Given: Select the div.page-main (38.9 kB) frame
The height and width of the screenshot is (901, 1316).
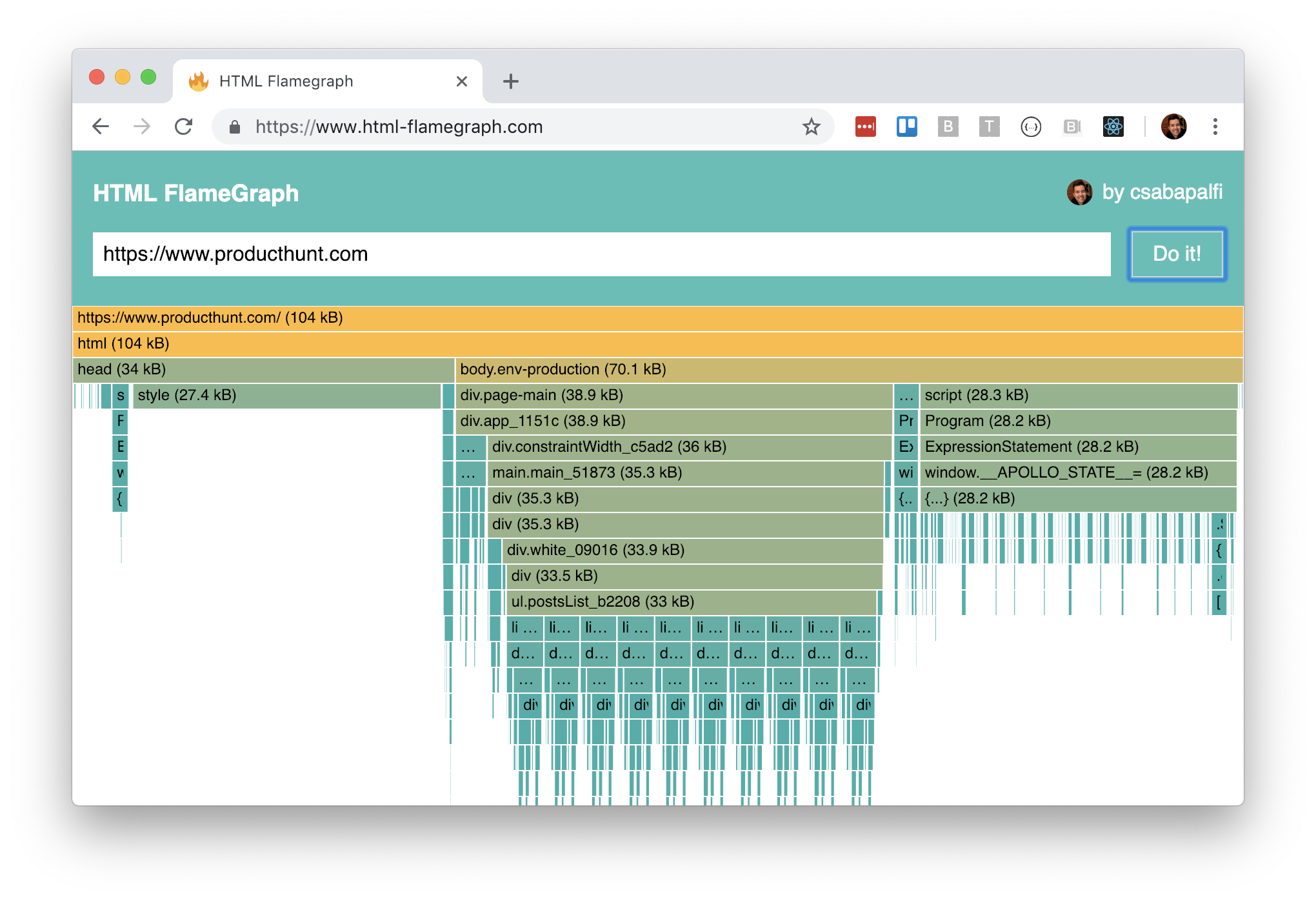Looking at the screenshot, I should (645, 395).
